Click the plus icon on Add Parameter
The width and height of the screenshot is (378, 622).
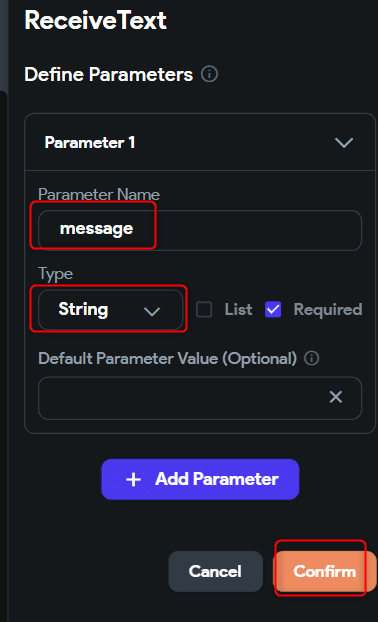tap(133, 479)
